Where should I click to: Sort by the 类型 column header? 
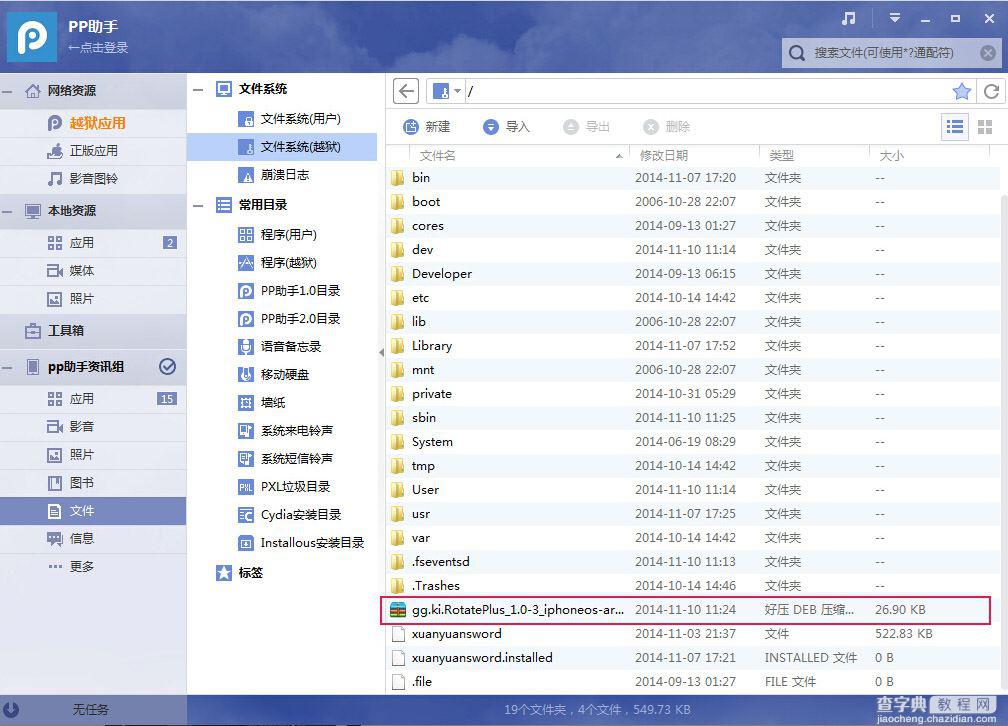(814, 156)
